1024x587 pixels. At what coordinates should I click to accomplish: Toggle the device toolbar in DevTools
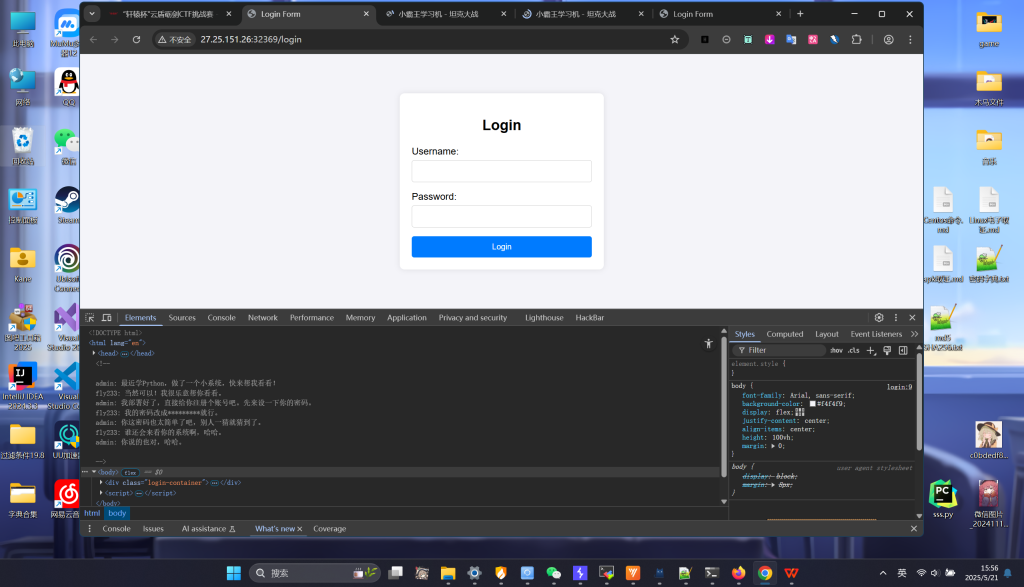[x=106, y=318]
